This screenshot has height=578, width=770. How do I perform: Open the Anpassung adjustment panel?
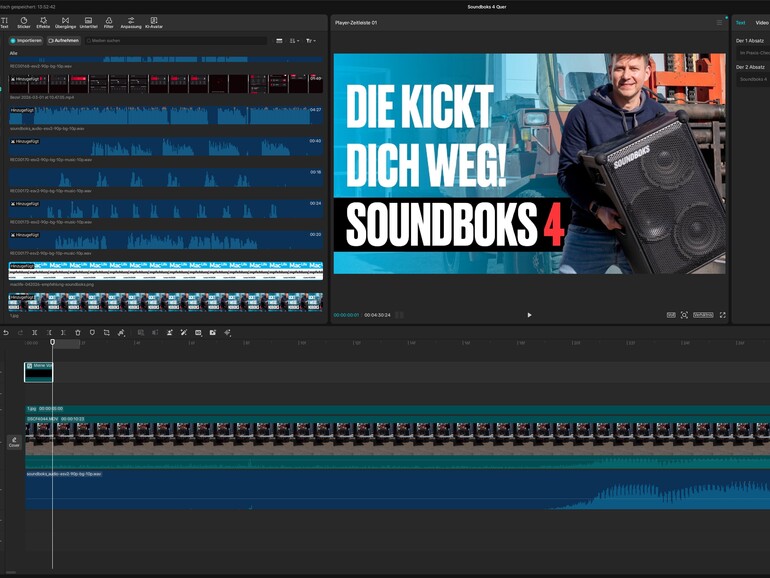131,23
